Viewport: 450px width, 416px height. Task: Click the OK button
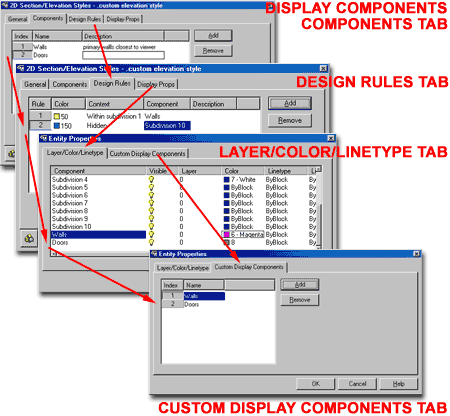tap(315, 384)
